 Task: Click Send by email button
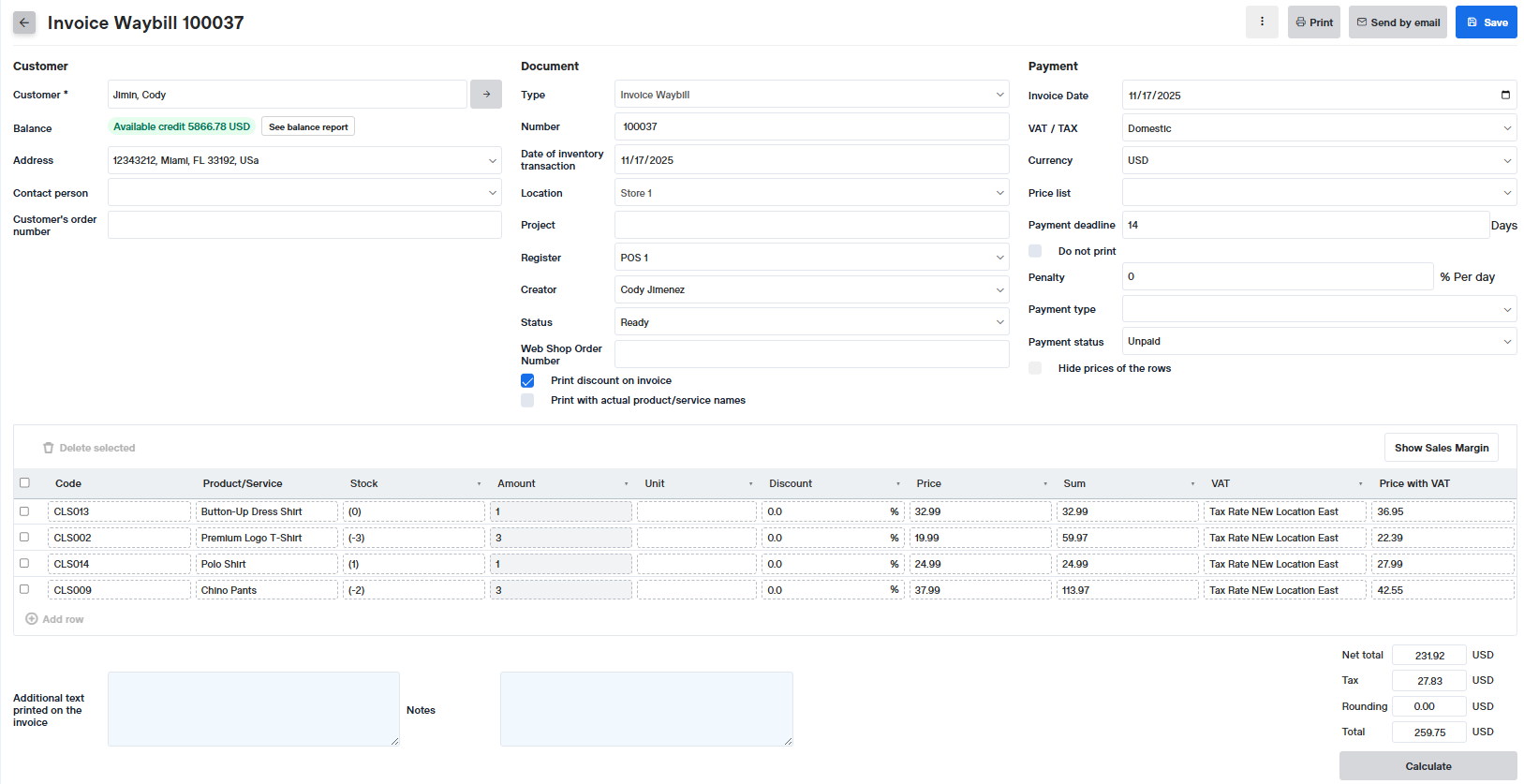[1398, 22]
